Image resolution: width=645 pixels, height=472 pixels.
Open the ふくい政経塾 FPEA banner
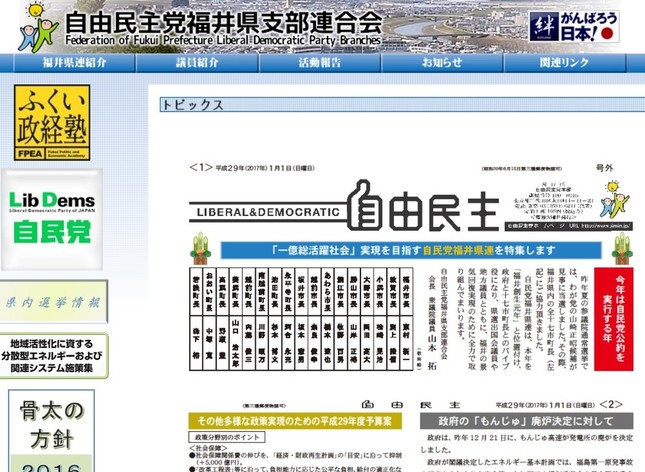coord(51,122)
